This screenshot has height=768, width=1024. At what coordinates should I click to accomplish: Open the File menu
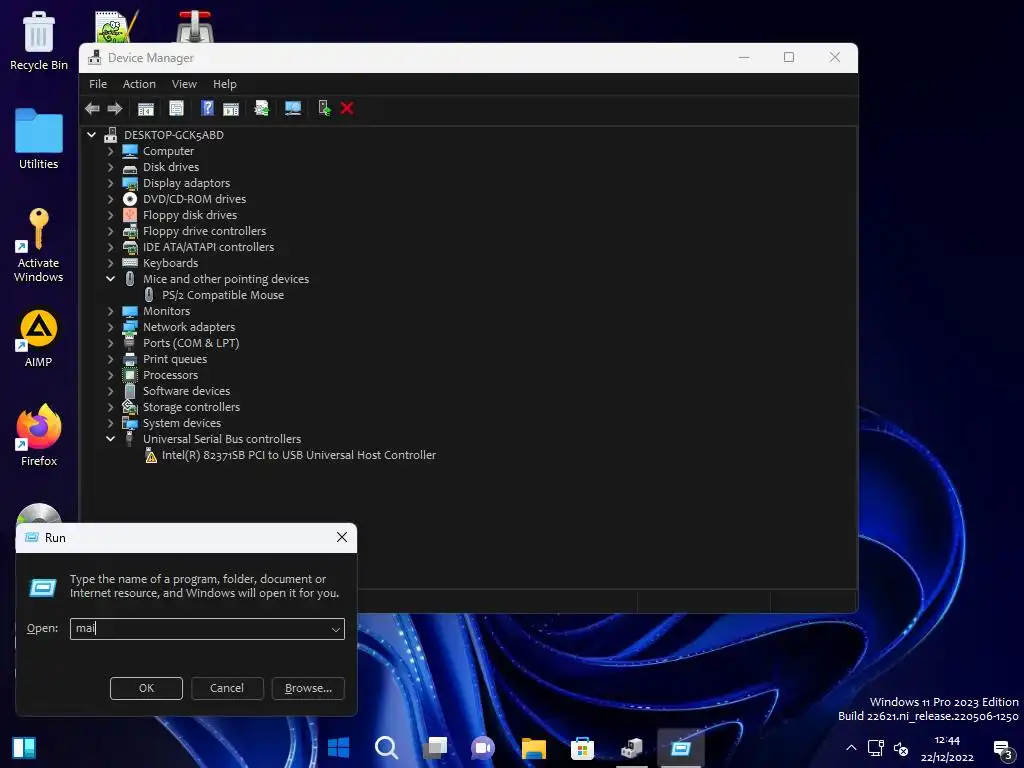click(x=98, y=84)
